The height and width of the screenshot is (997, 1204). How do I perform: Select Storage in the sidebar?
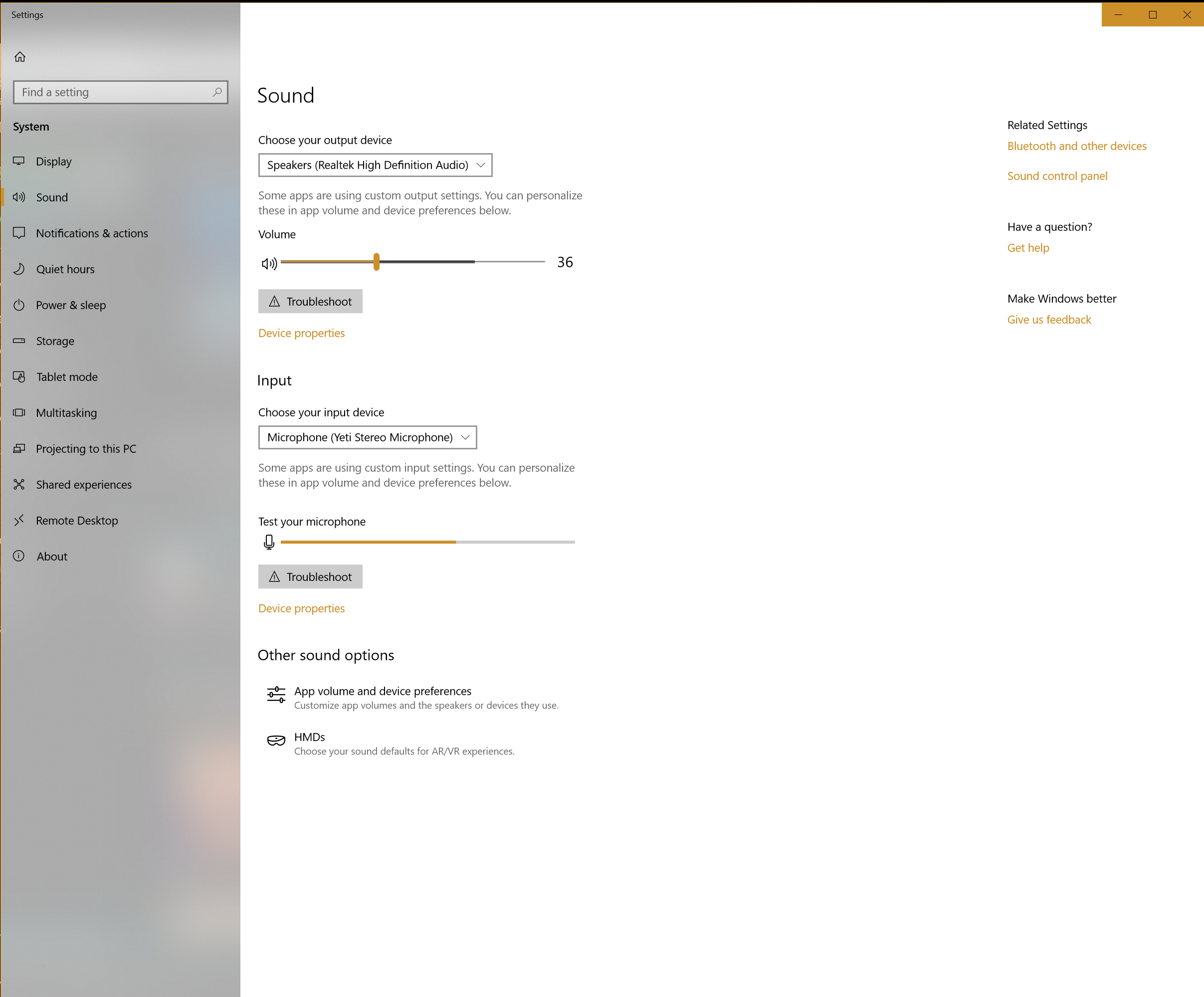55,341
